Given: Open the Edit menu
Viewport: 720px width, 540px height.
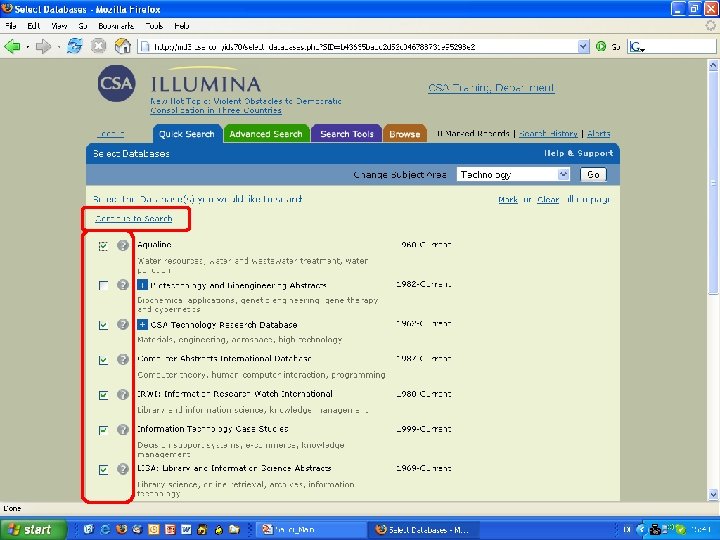Looking at the screenshot, I should pyautogui.click(x=34, y=26).
